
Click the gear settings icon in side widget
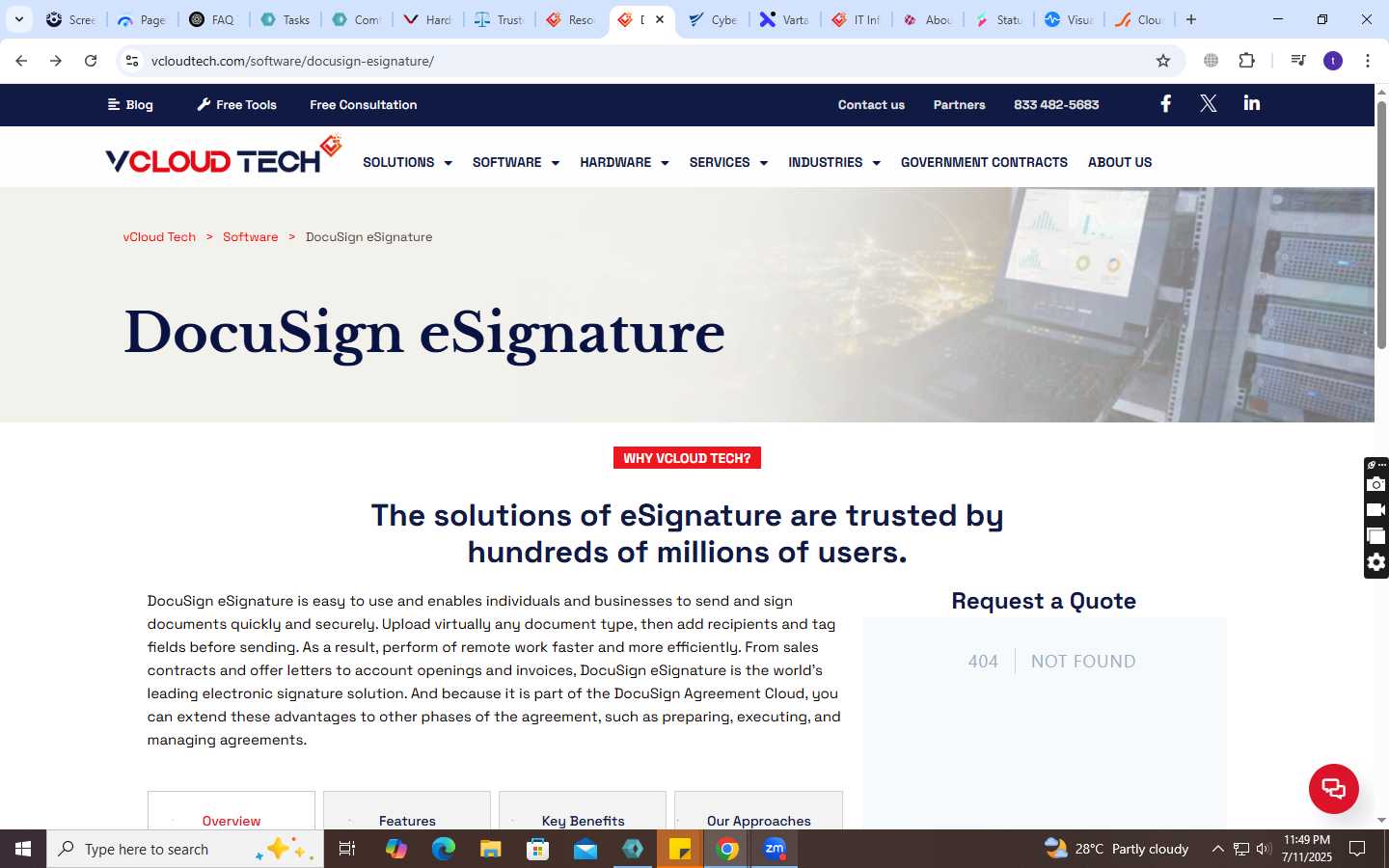(x=1376, y=562)
